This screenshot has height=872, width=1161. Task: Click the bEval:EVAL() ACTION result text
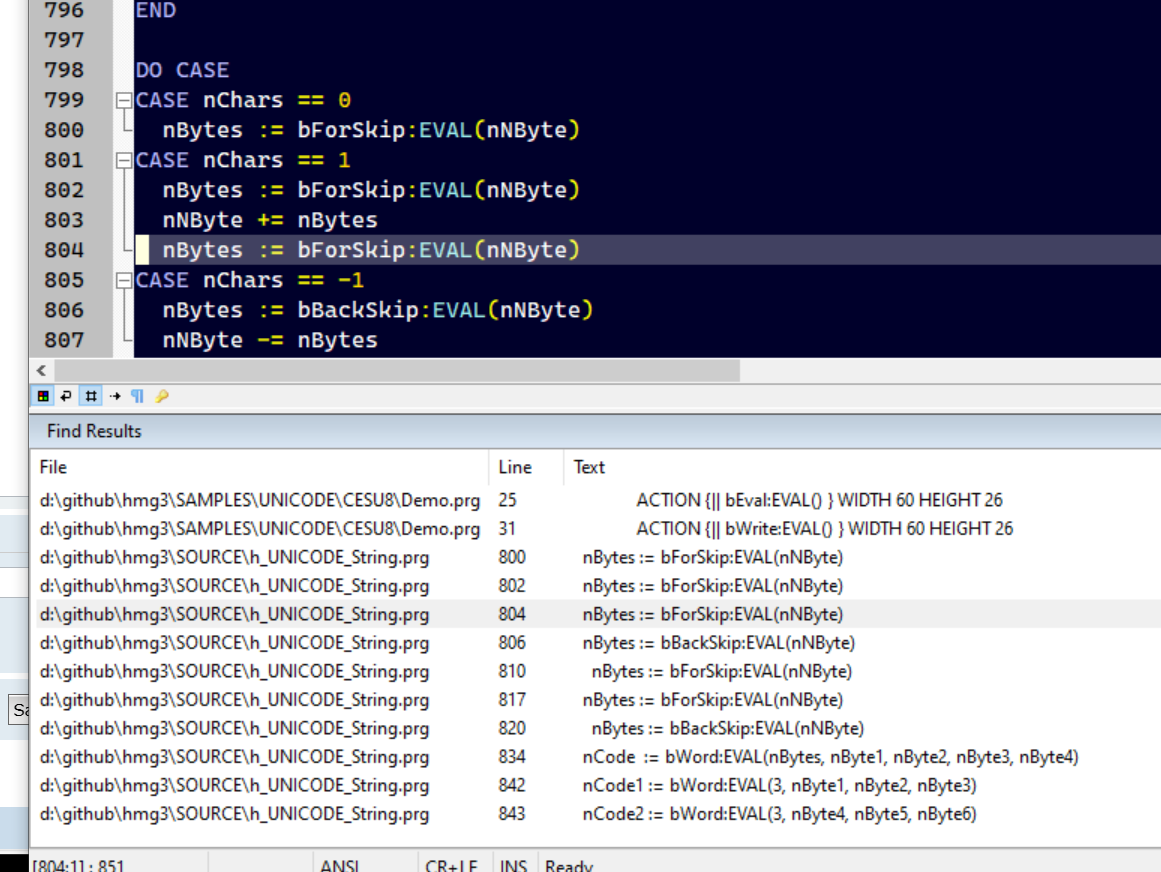pos(819,500)
